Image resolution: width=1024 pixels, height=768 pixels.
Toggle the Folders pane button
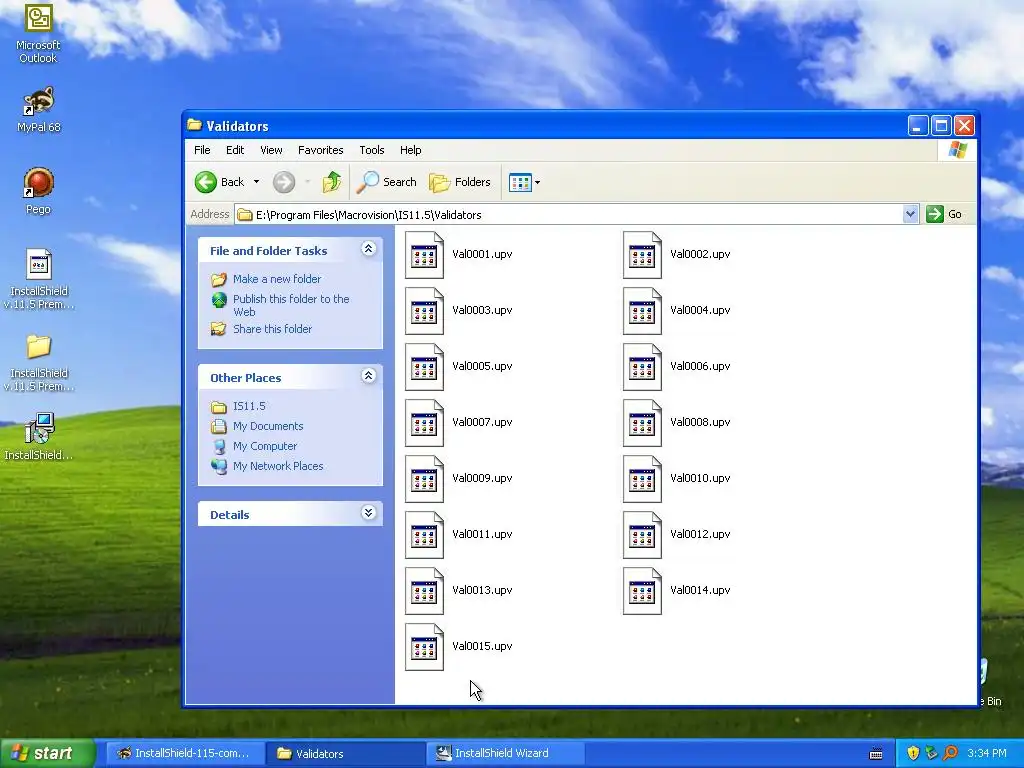(x=460, y=182)
